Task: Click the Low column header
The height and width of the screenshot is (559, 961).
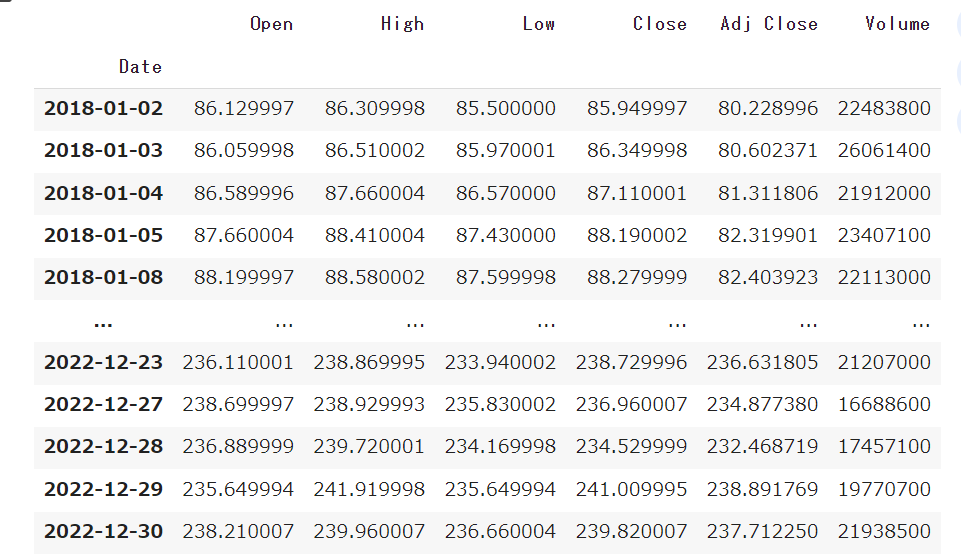Action: coord(539,24)
